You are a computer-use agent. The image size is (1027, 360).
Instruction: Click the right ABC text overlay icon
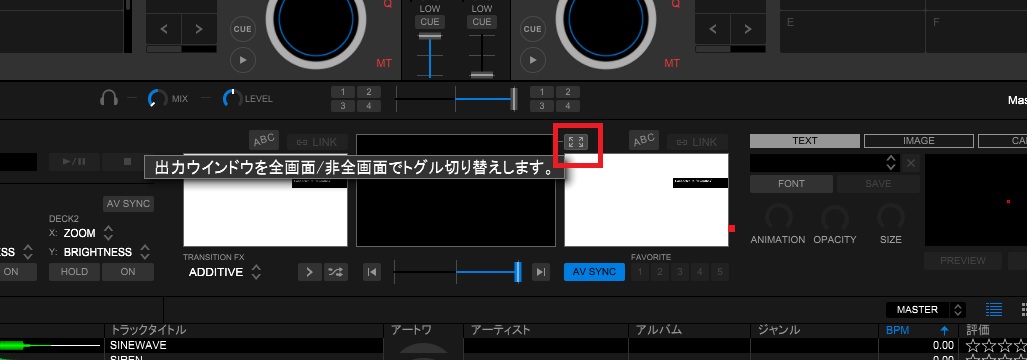click(644, 140)
